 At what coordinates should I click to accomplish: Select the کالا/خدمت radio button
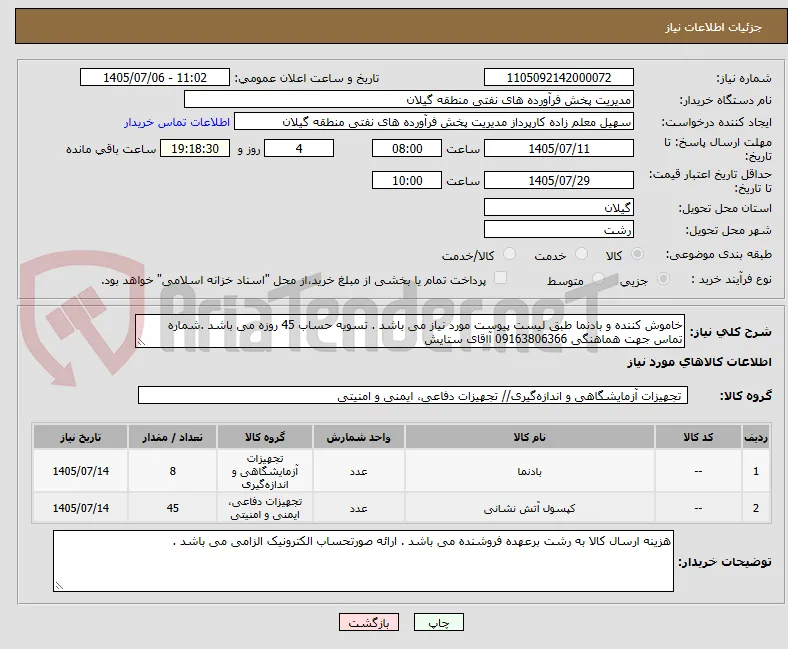point(510,254)
